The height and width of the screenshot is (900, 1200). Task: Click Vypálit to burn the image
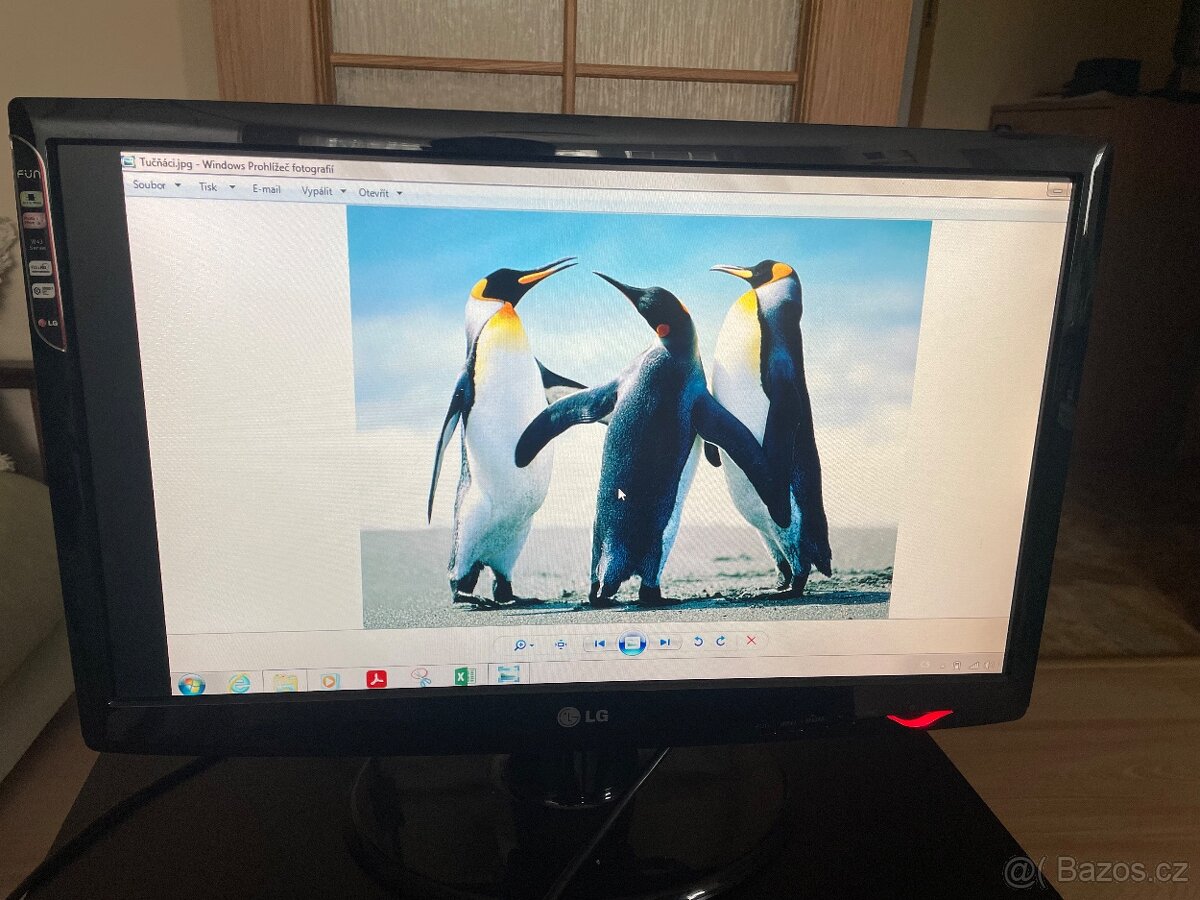click(320, 189)
